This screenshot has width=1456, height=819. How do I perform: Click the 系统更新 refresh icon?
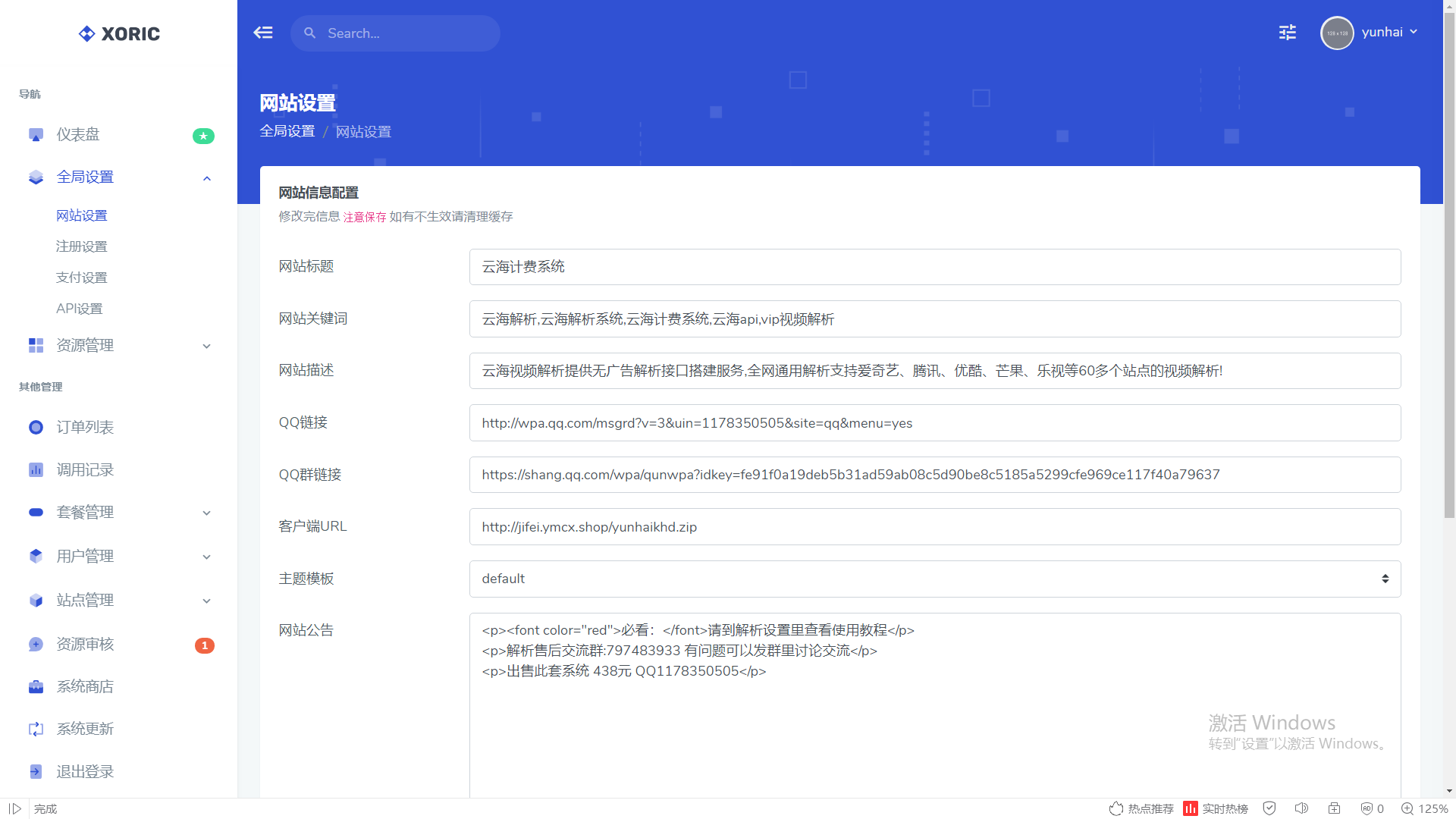[36, 730]
